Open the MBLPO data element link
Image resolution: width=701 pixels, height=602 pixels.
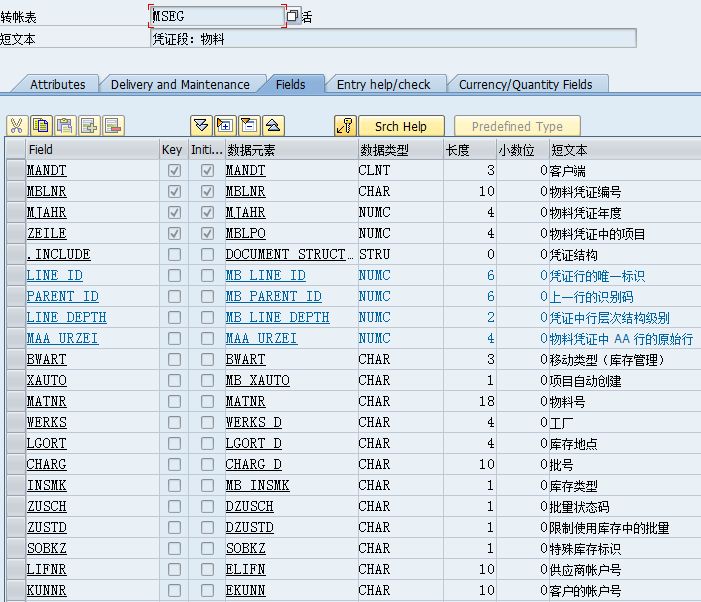245,233
